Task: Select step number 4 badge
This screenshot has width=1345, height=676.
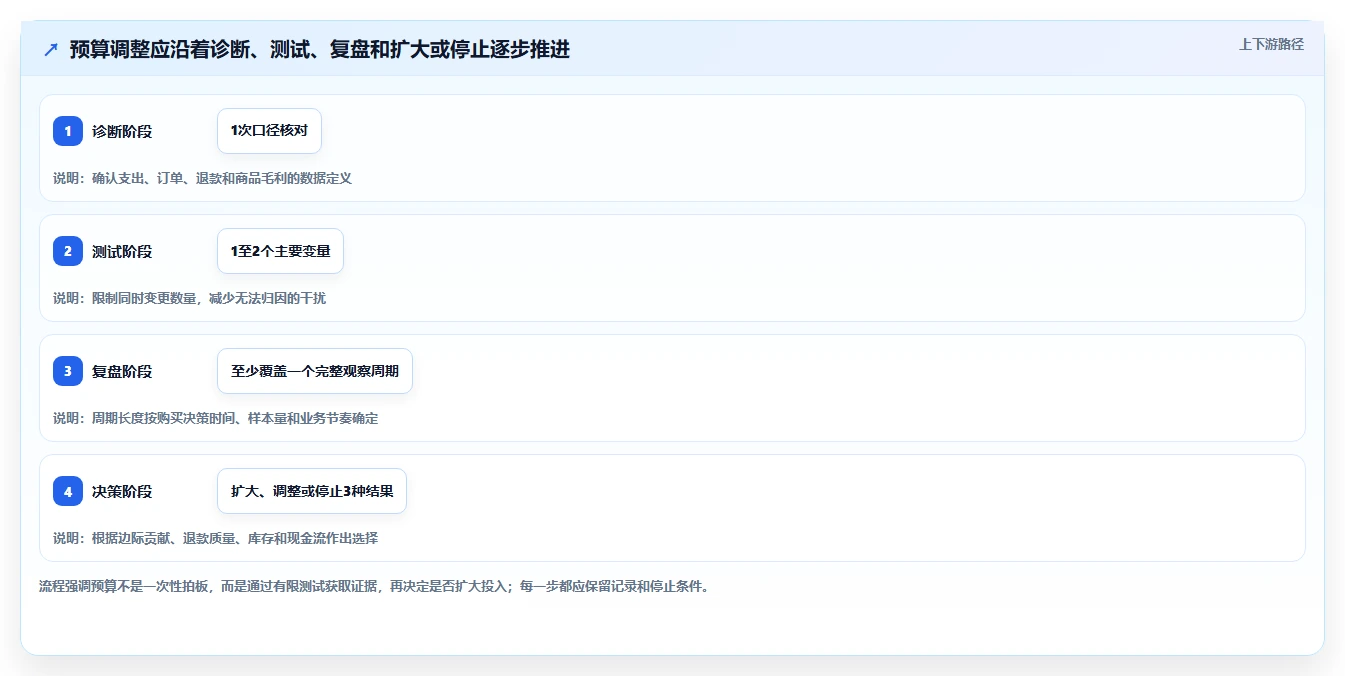Action: pos(68,491)
